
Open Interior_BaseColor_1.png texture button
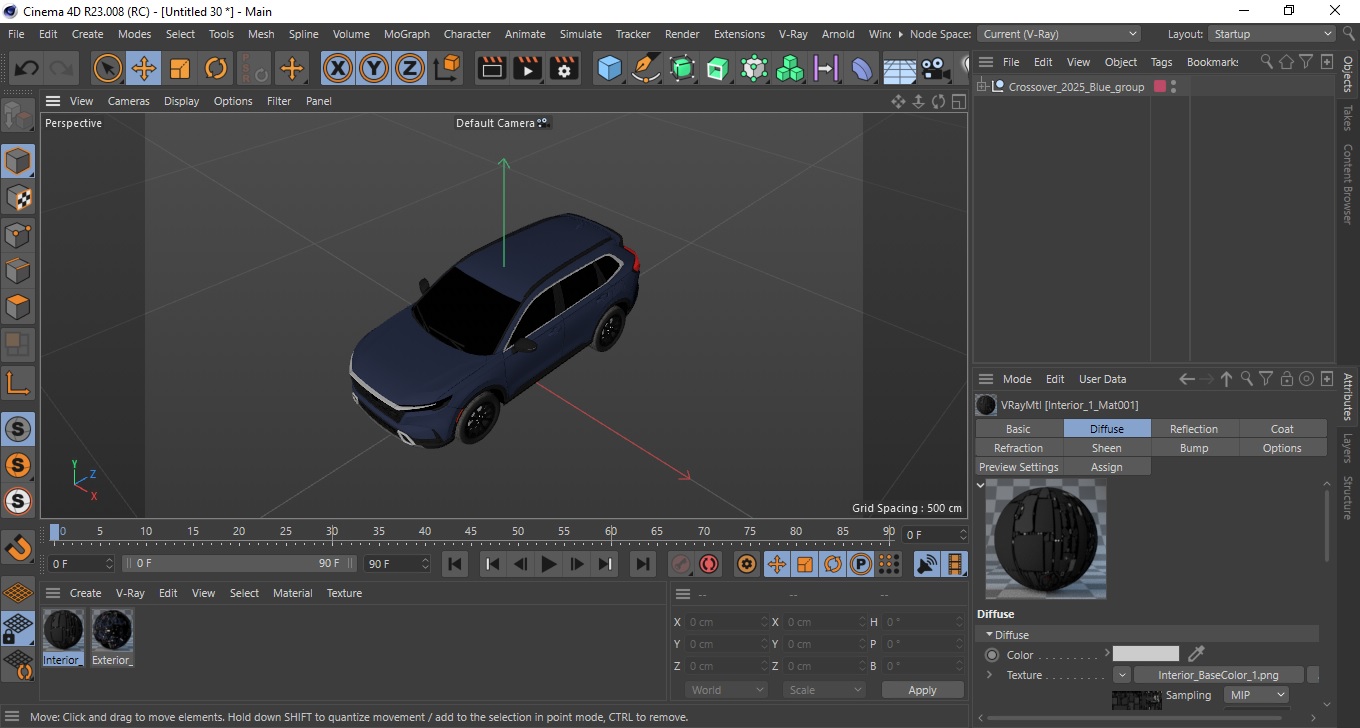click(x=1219, y=675)
